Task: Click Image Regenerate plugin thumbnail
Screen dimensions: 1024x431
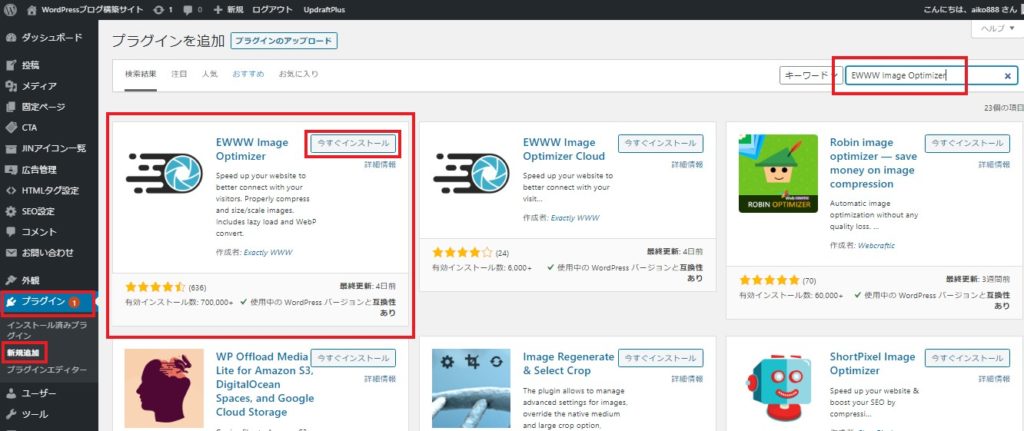Action: (471, 388)
